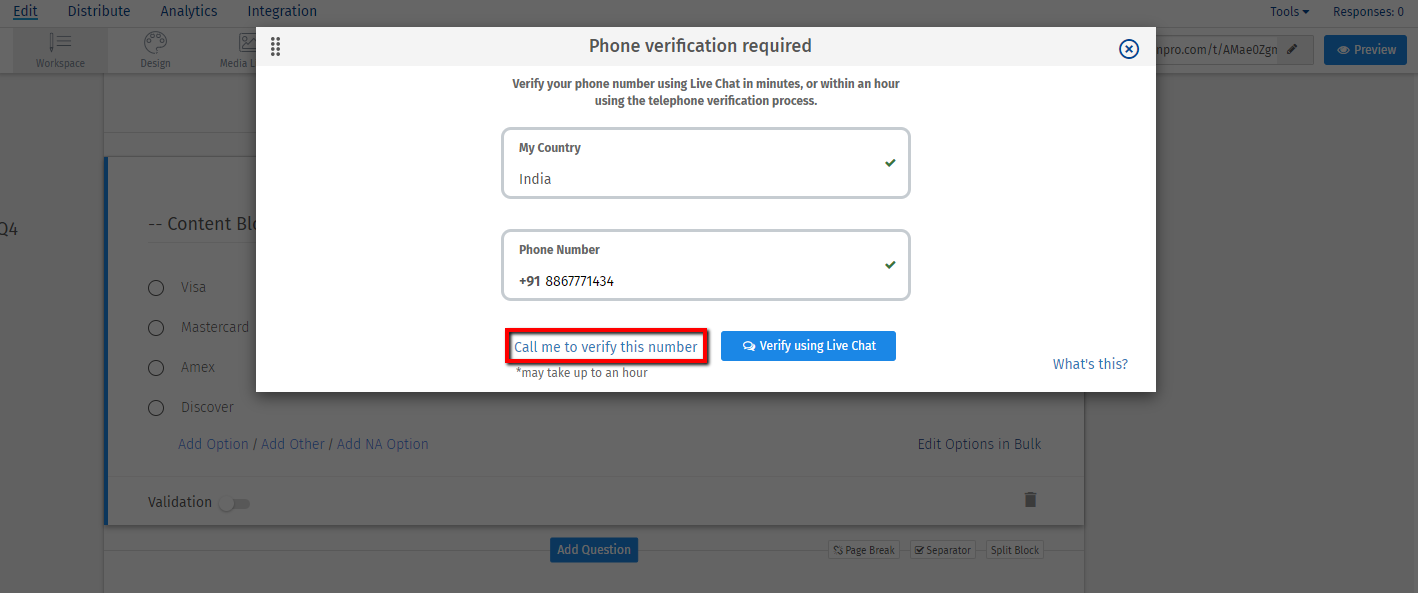Open the My Country selector
Image resolution: width=1418 pixels, height=593 pixels.
coord(705,162)
